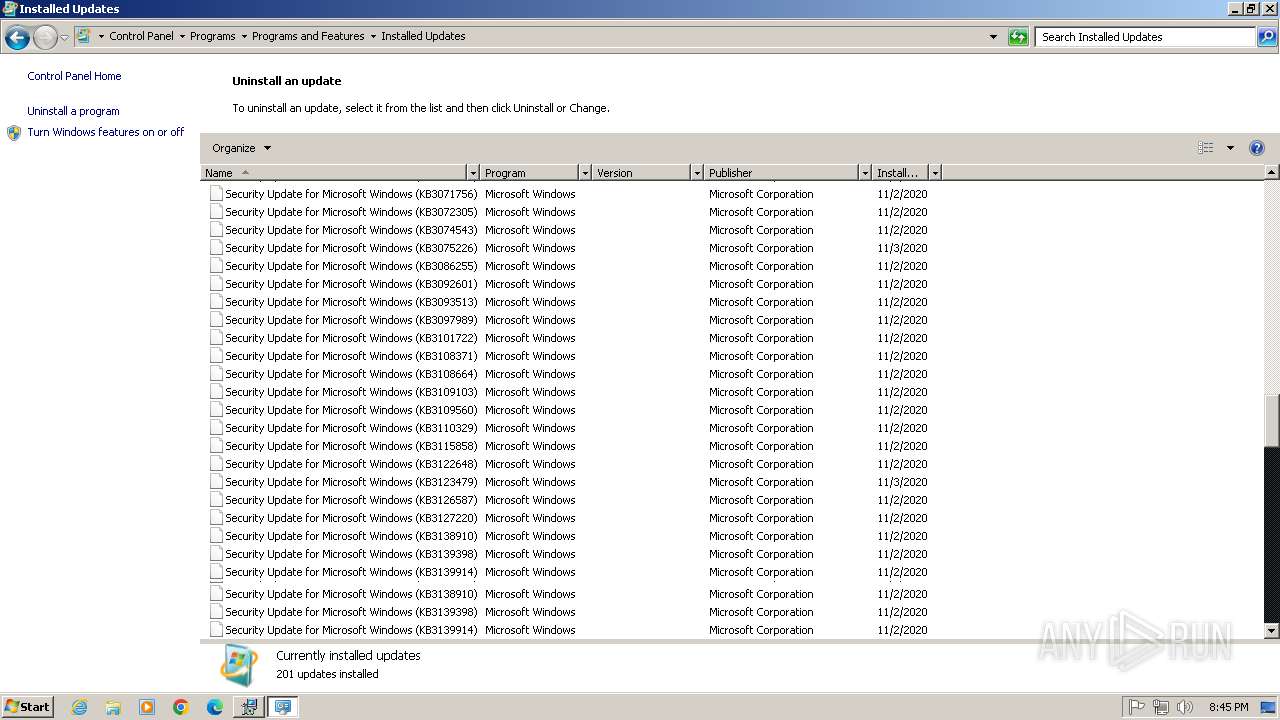Open Program column filter dropdown

click(x=585, y=173)
